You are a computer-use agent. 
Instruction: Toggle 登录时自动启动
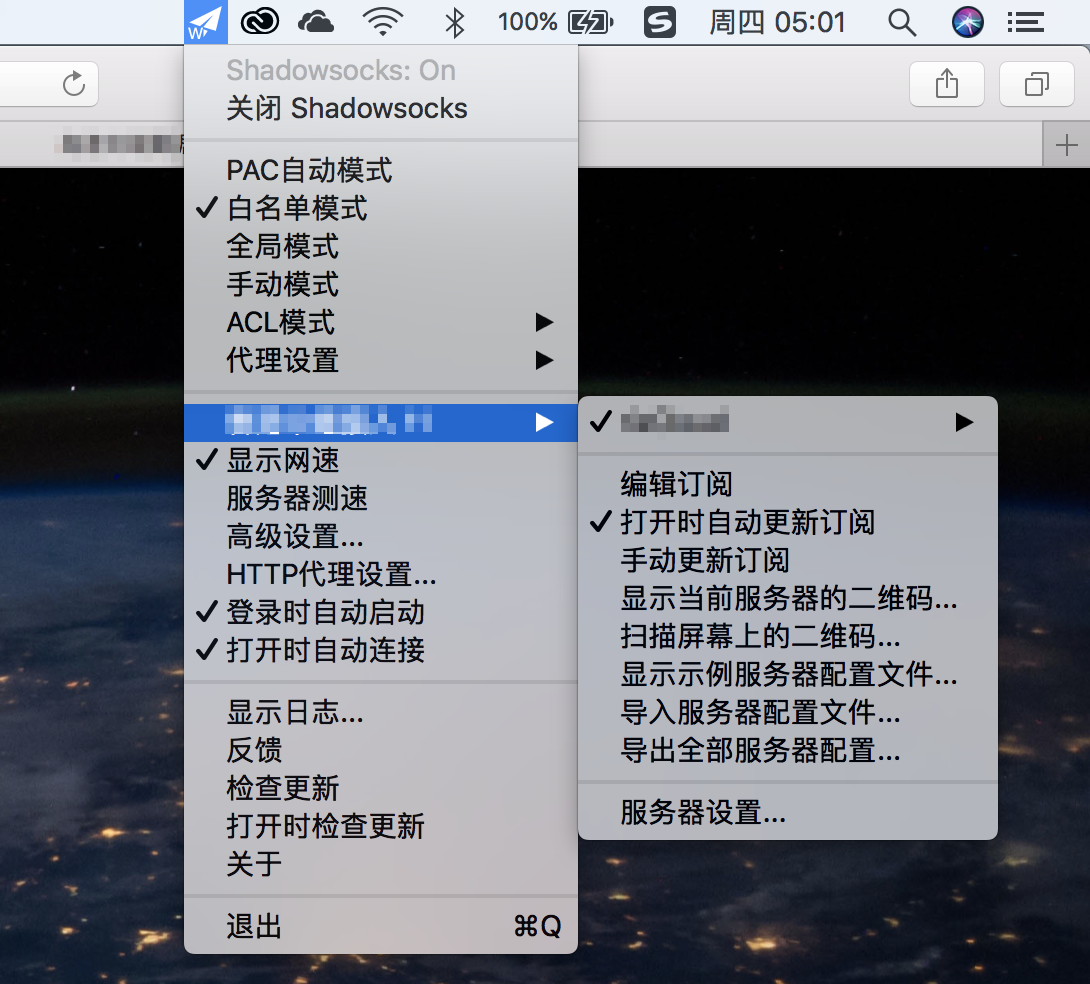[381, 612]
